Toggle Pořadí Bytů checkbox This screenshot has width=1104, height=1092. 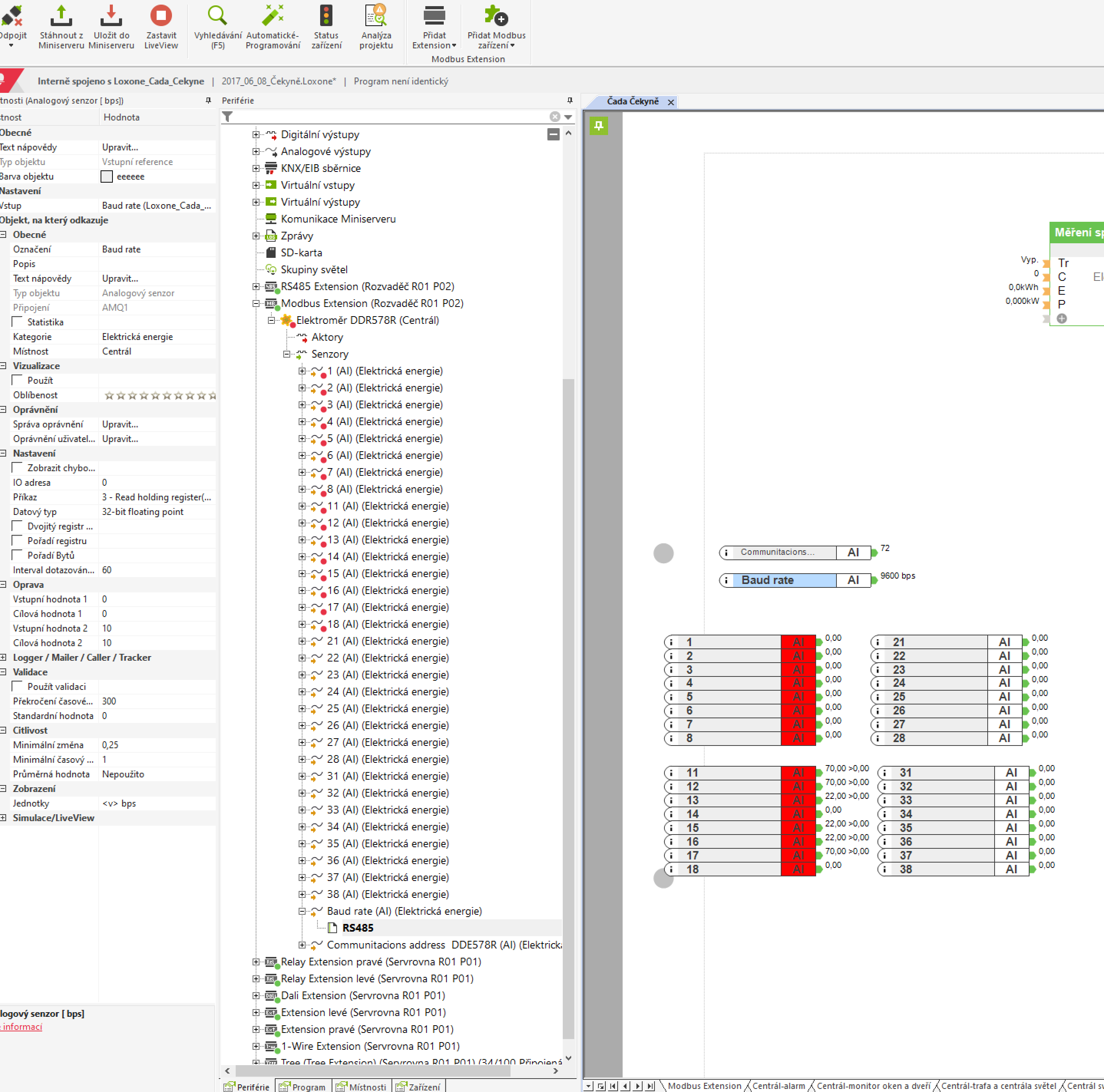18,555
